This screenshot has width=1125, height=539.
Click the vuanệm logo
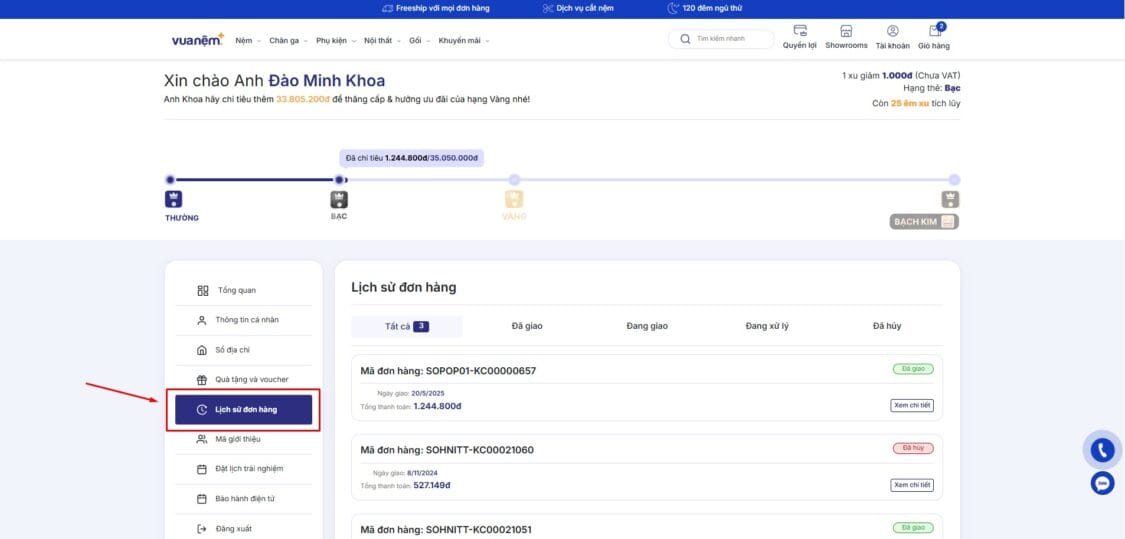click(x=197, y=40)
